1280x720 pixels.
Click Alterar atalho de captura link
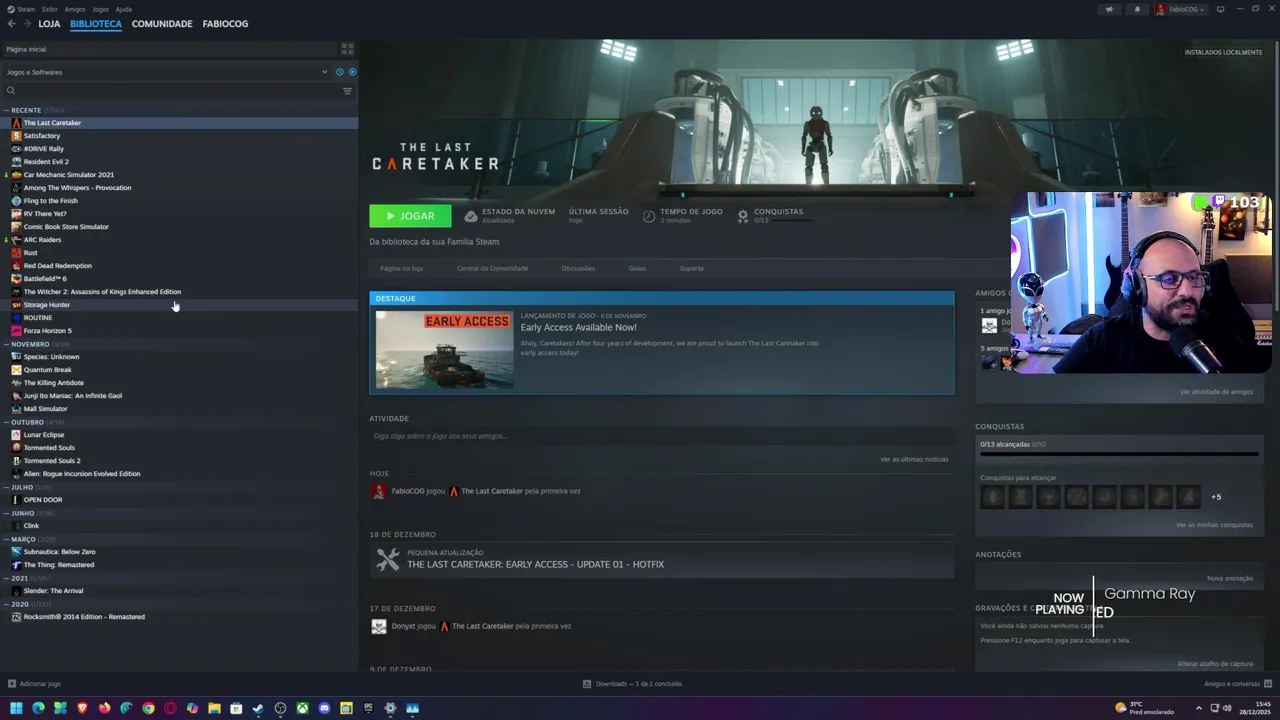tap(1215, 664)
